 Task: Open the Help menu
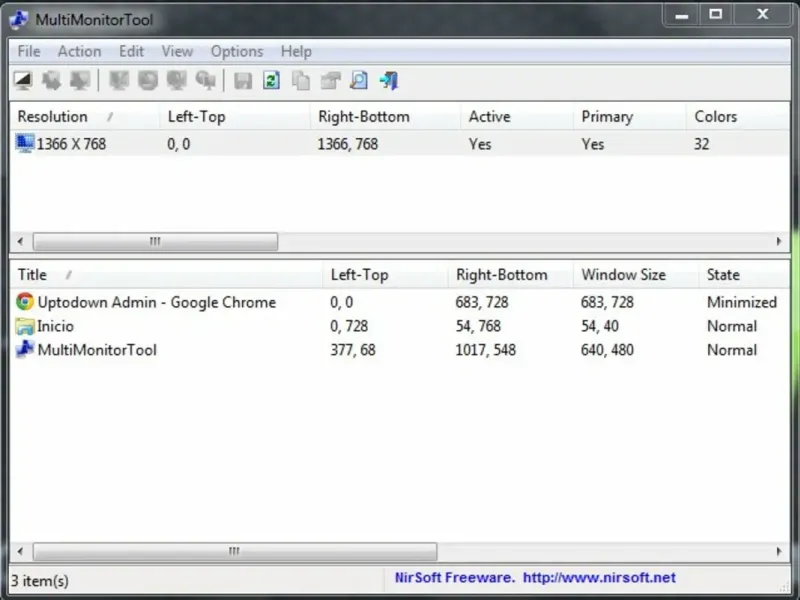[296, 52]
